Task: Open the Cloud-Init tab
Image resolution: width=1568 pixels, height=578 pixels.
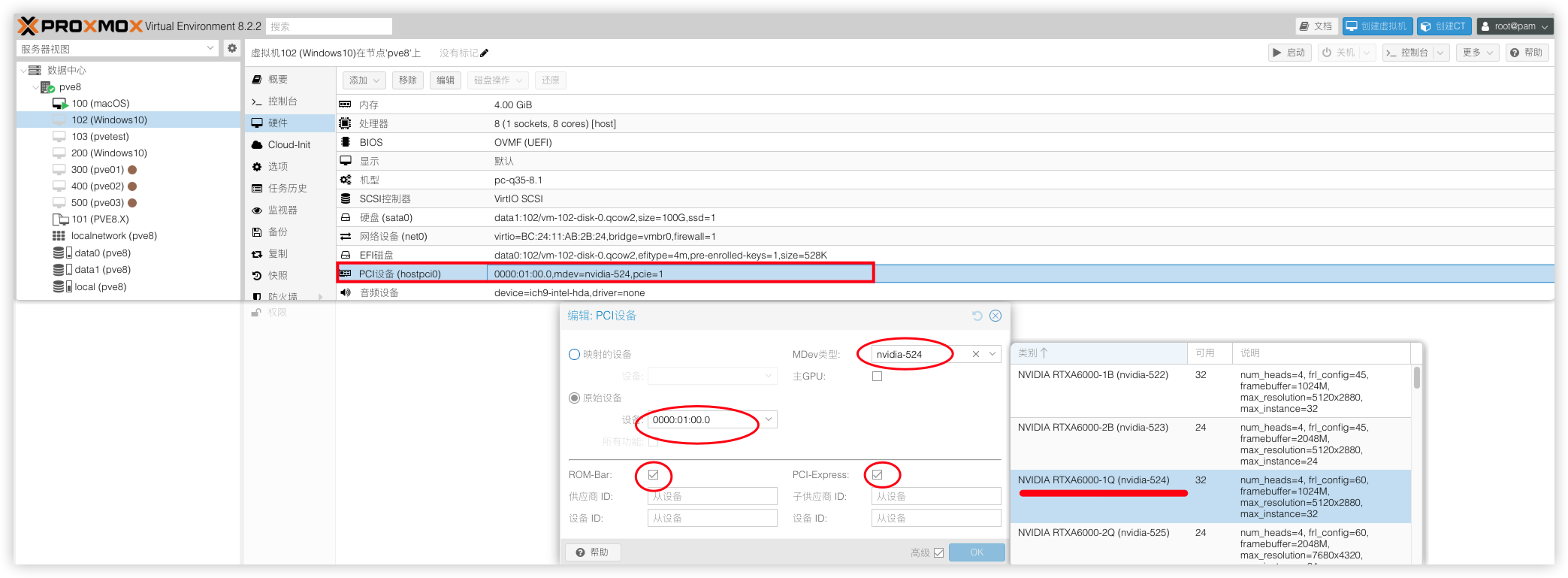Action: (x=290, y=145)
